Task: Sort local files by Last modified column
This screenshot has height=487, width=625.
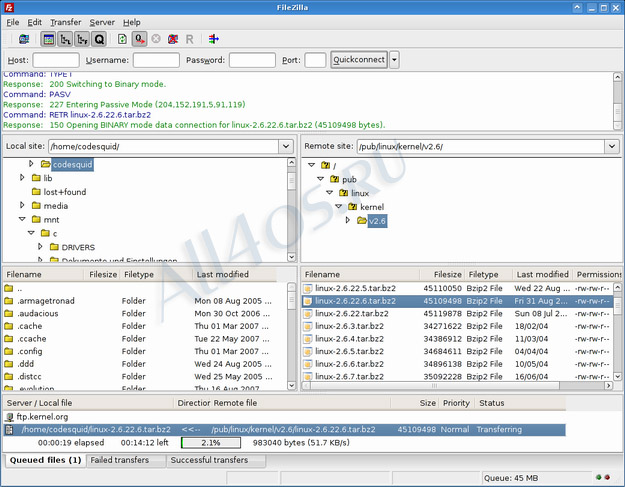Action: (x=235, y=274)
